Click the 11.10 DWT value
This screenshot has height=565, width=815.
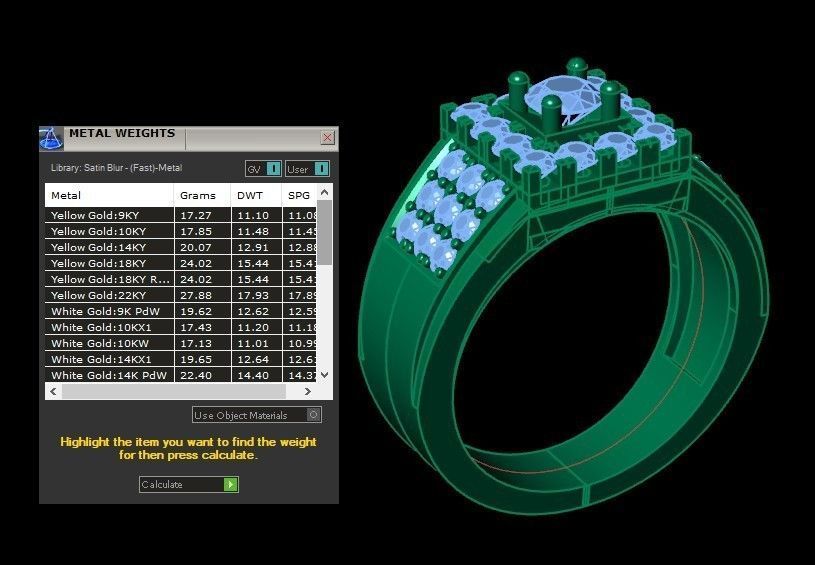point(253,215)
